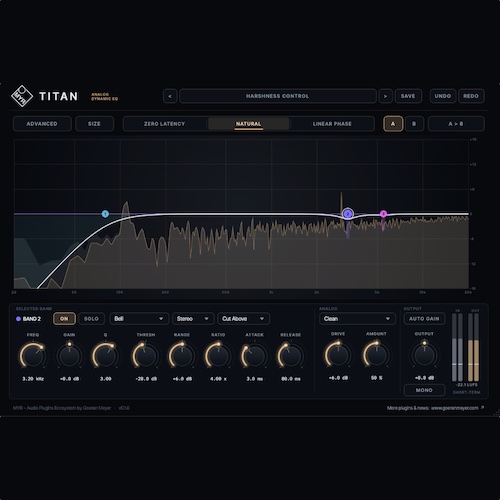This screenshot has height=500, width=500.
Task: Enable SOLO for Band 2
Action: click(91, 319)
